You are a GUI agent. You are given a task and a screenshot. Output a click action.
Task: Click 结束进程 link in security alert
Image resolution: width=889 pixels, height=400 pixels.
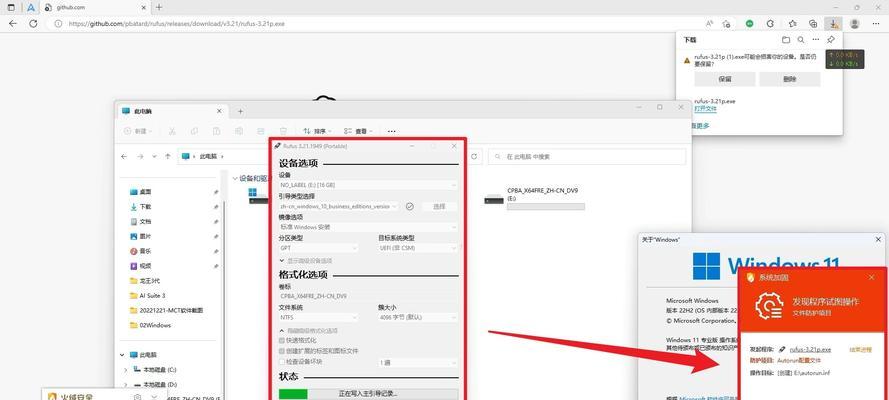point(860,349)
